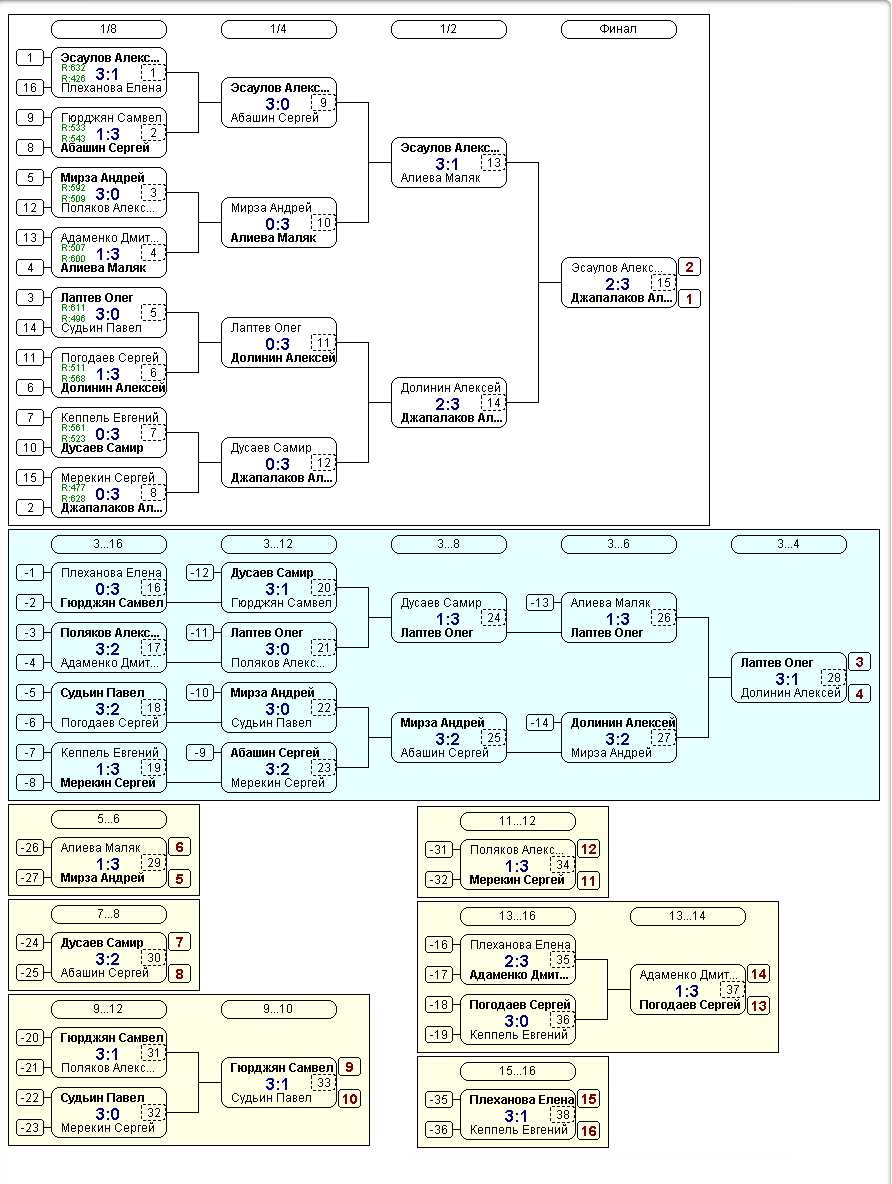The width and height of the screenshot is (892, 1184).
Task: Click the Финал round header
Action: tap(619, 29)
